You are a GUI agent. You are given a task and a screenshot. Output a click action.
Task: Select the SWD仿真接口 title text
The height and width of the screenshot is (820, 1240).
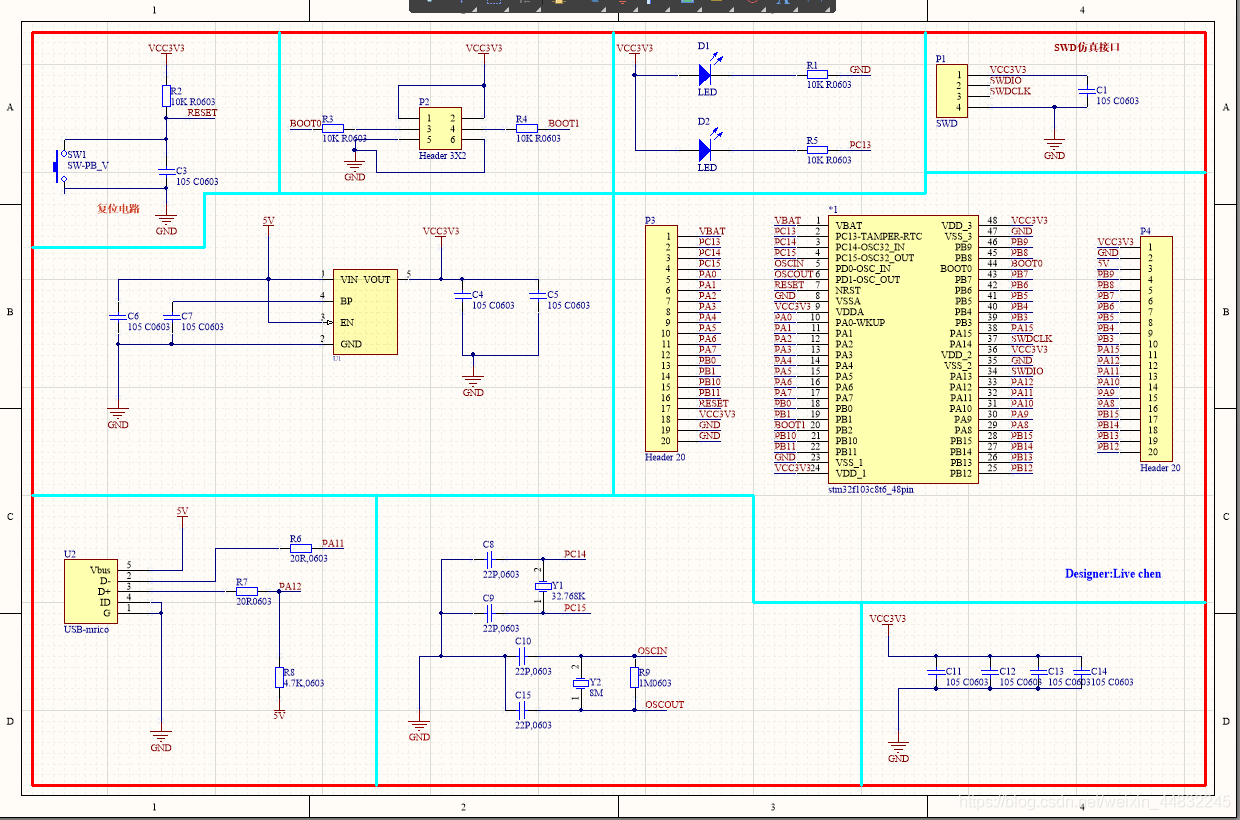(x=1087, y=47)
